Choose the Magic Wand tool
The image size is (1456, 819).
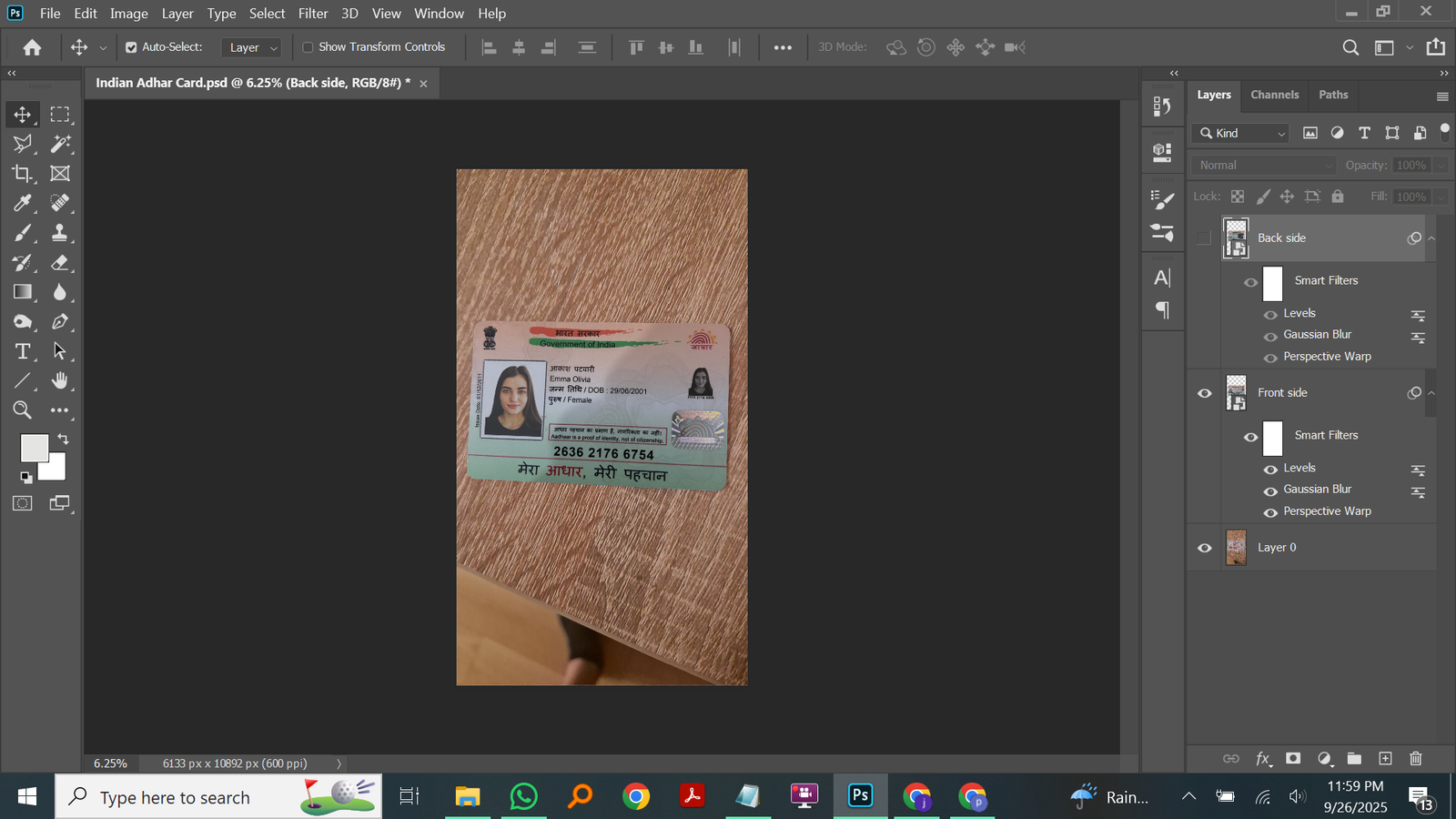coord(60,144)
